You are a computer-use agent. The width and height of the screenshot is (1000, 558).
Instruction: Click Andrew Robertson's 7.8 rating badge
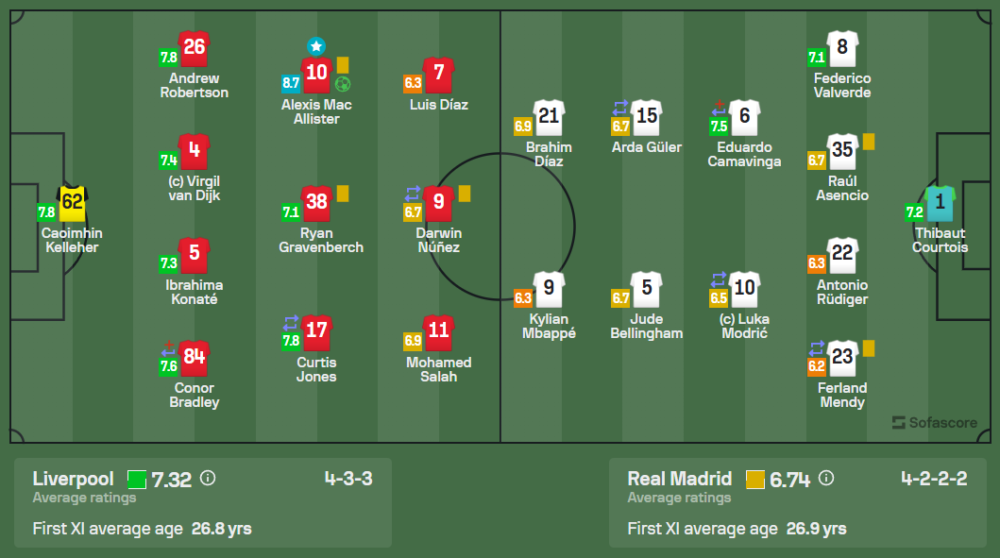coord(168,58)
